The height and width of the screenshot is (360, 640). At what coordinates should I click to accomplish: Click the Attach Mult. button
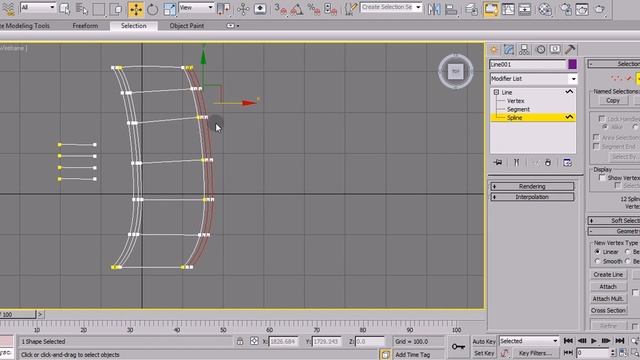tap(608, 299)
